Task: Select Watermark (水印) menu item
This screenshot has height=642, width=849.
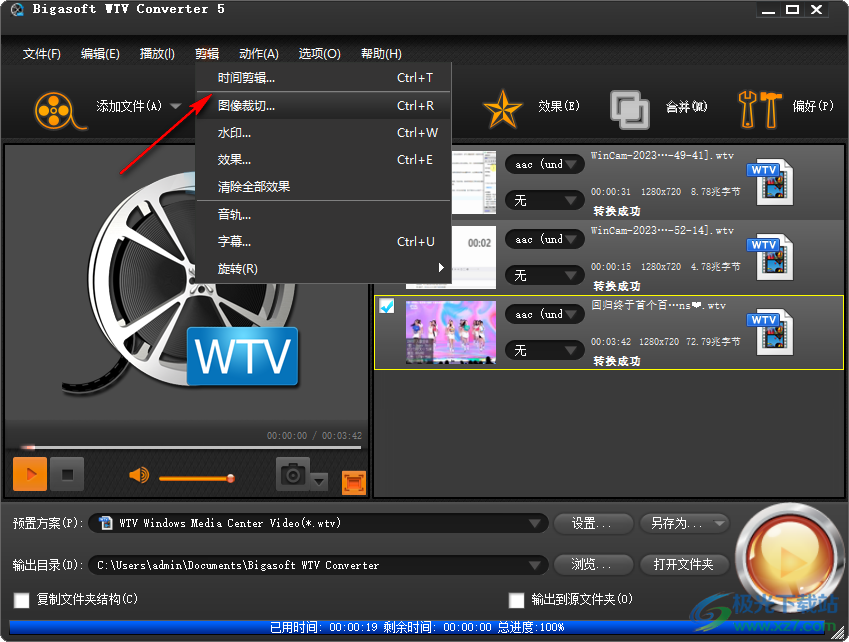Action: point(323,133)
